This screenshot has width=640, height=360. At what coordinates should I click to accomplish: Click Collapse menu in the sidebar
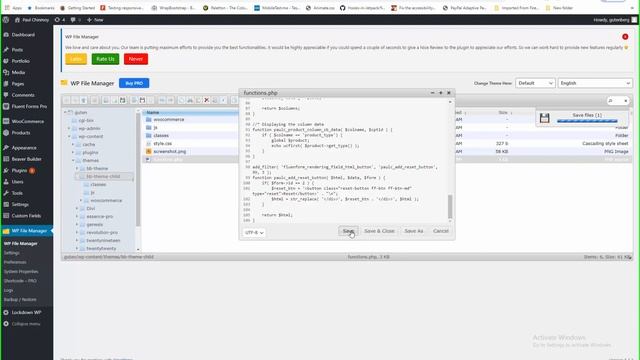pyautogui.click(x=26, y=324)
